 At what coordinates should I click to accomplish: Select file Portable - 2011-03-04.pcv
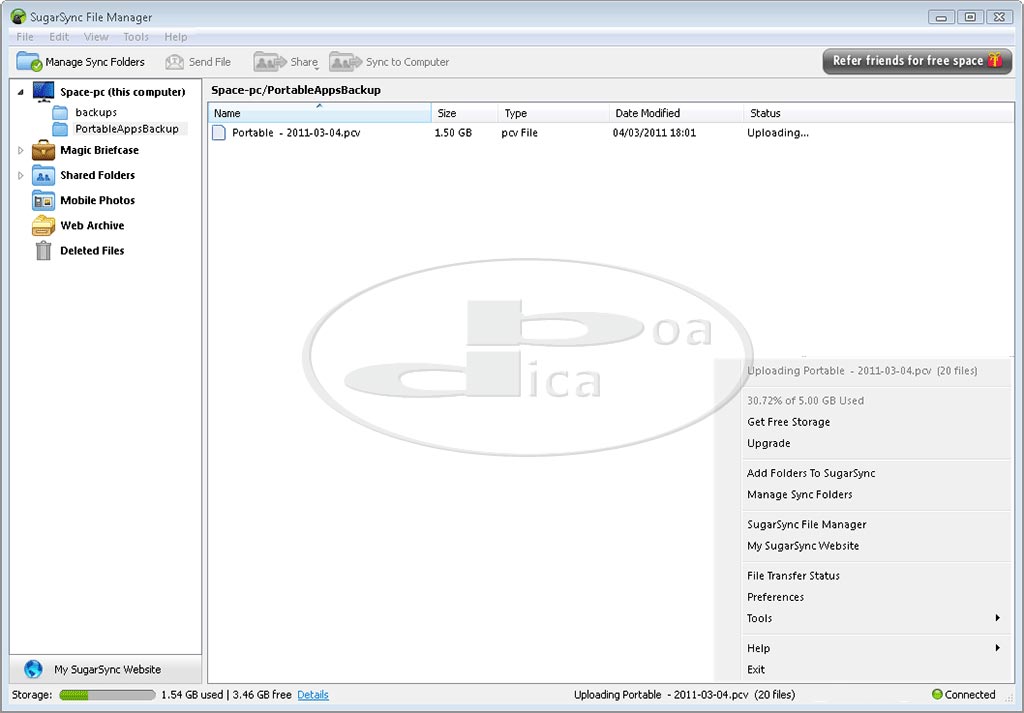[296, 133]
